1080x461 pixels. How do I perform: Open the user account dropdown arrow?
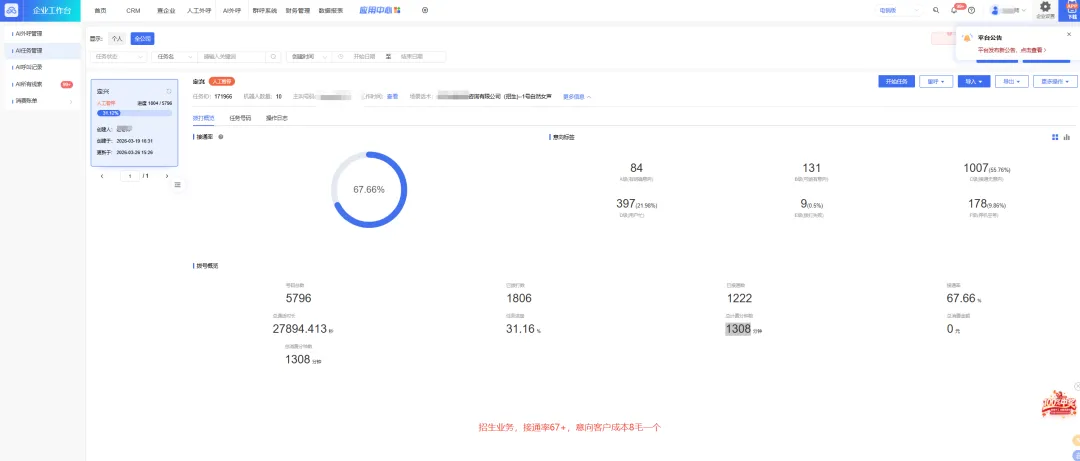[x=1024, y=10]
